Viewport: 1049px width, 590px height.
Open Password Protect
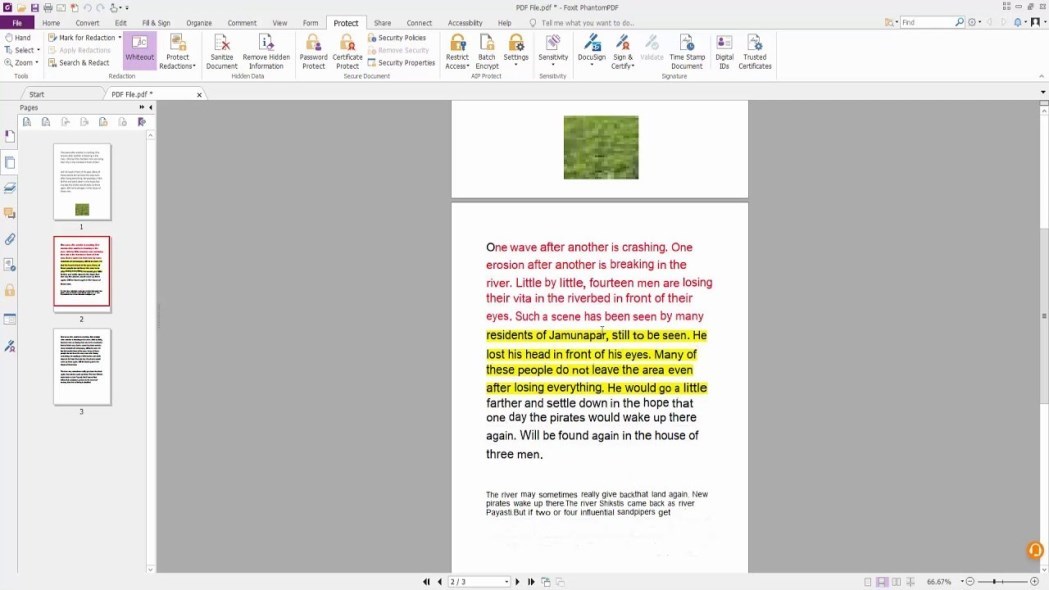pyautogui.click(x=313, y=50)
